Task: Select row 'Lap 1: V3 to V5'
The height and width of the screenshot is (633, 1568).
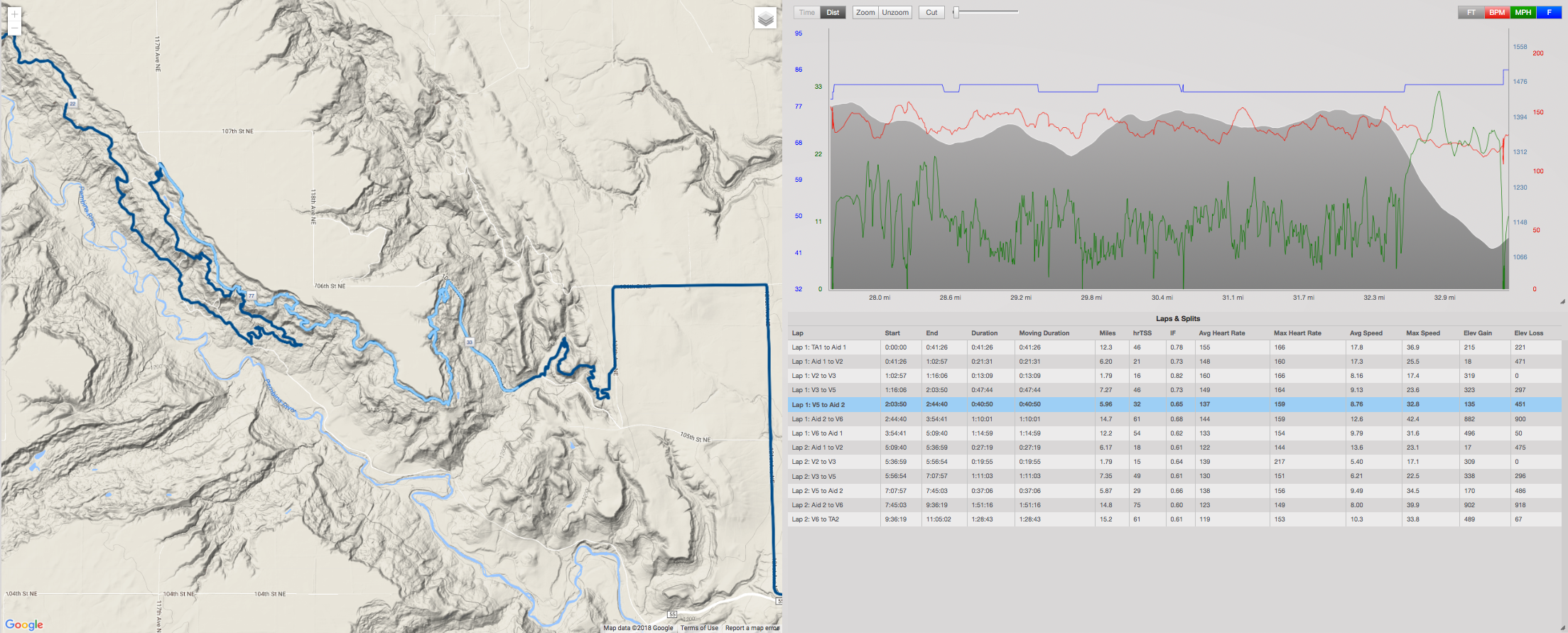Action: click(1174, 390)
